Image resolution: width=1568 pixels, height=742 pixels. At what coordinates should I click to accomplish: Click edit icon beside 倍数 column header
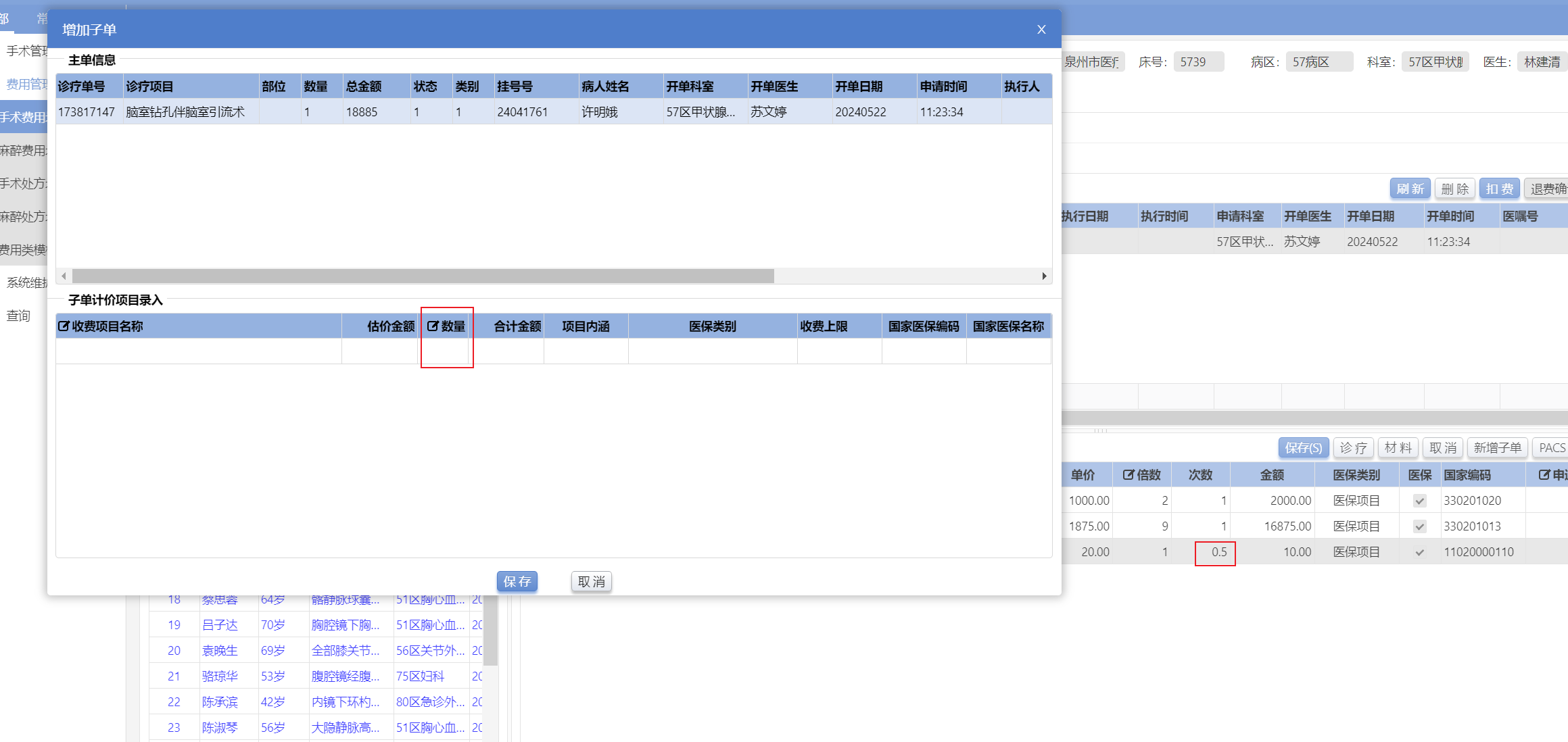(1128, 475)
